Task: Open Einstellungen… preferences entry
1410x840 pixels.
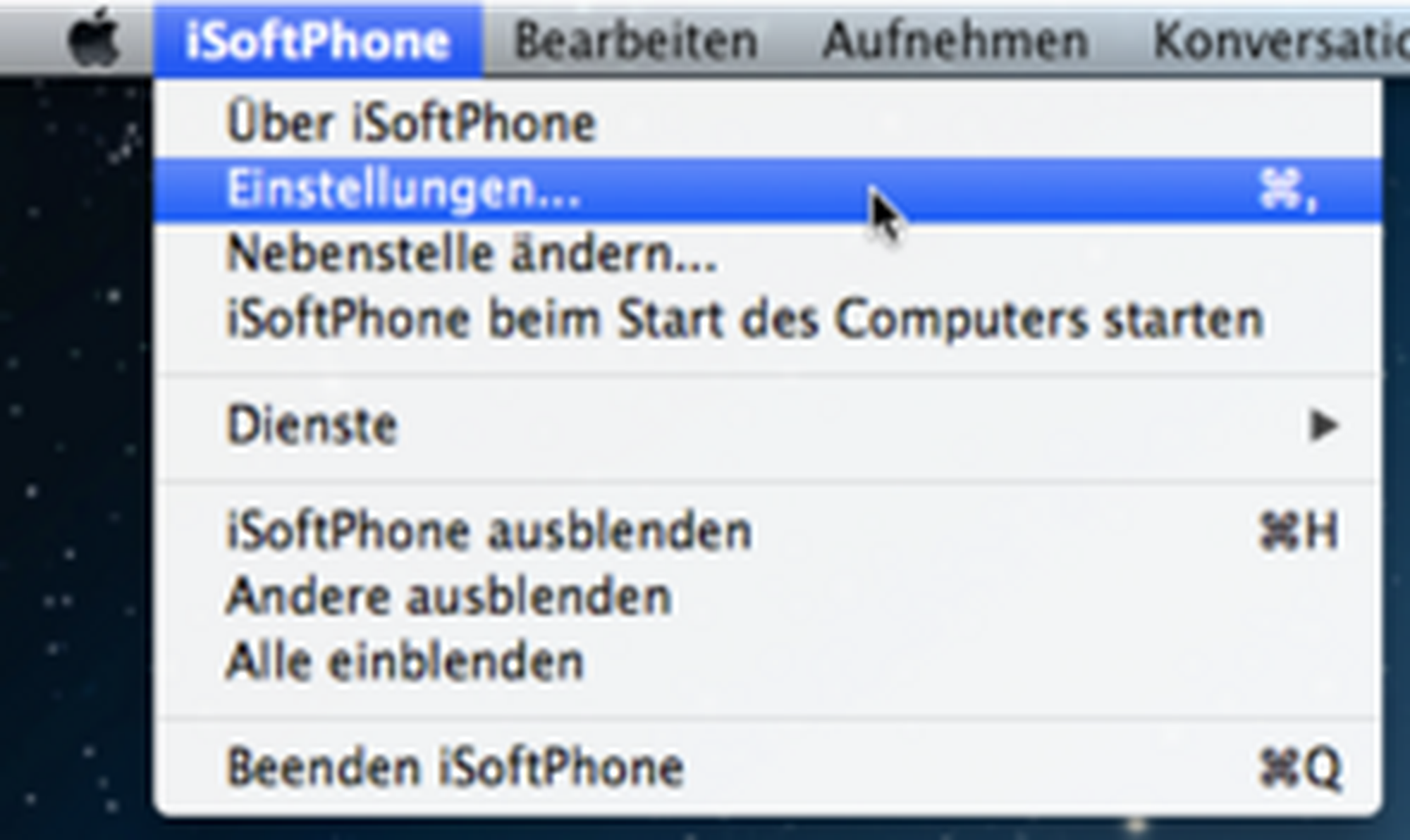Action: point(768,190)
